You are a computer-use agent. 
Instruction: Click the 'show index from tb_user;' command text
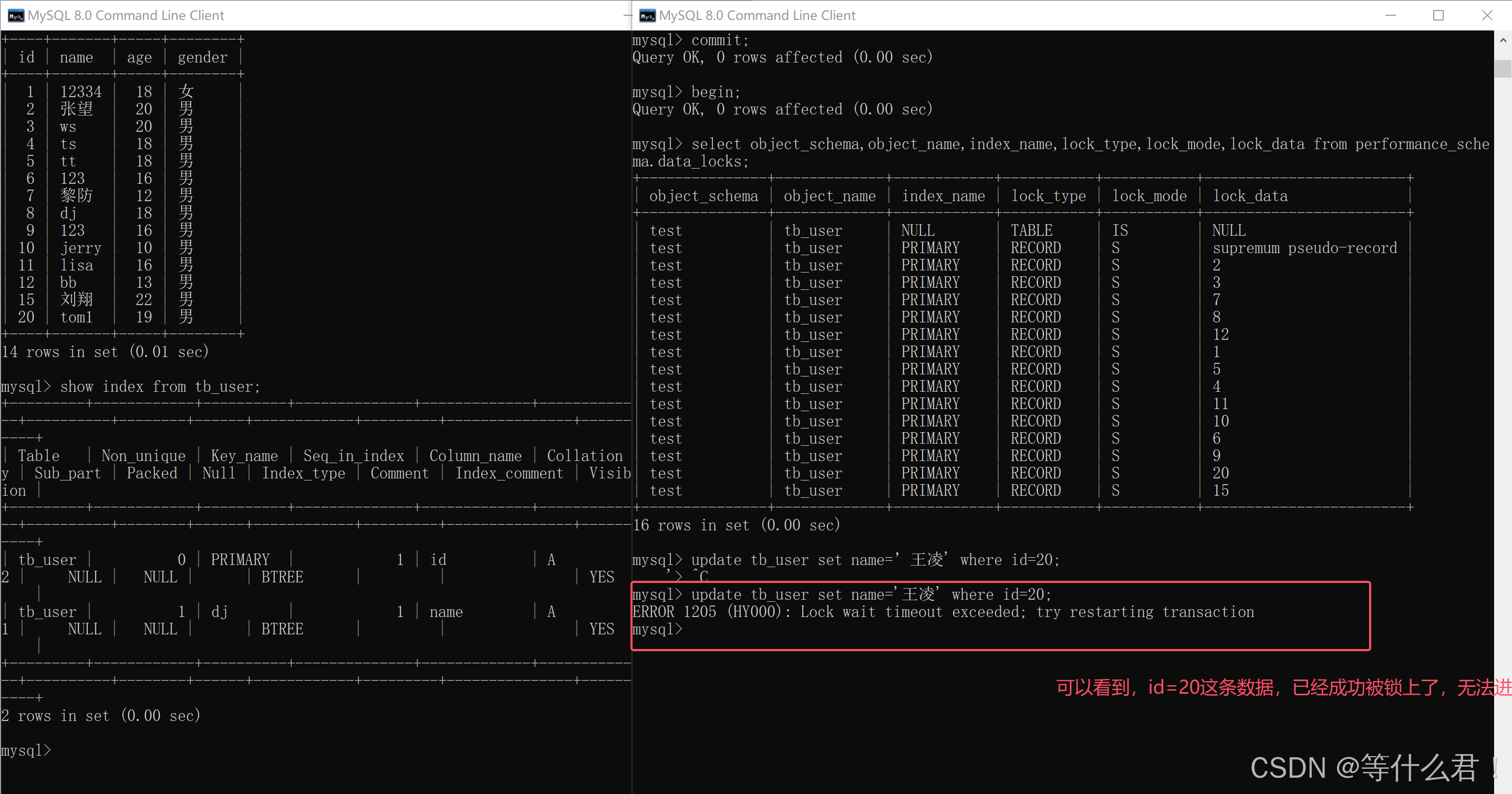160,386
